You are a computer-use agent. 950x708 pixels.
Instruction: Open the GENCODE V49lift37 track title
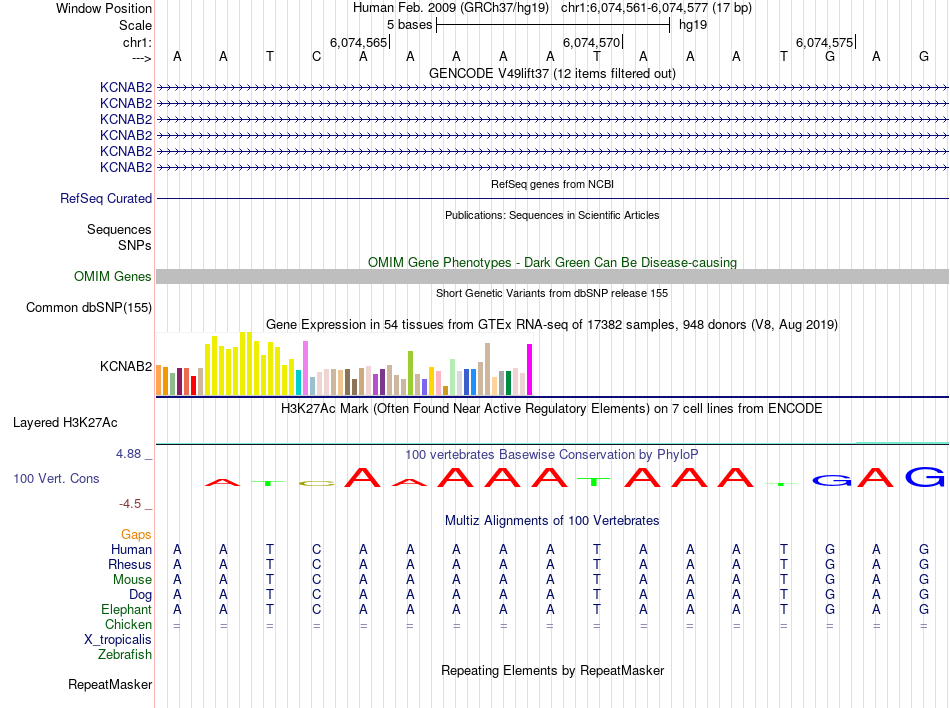click(552, 73)
